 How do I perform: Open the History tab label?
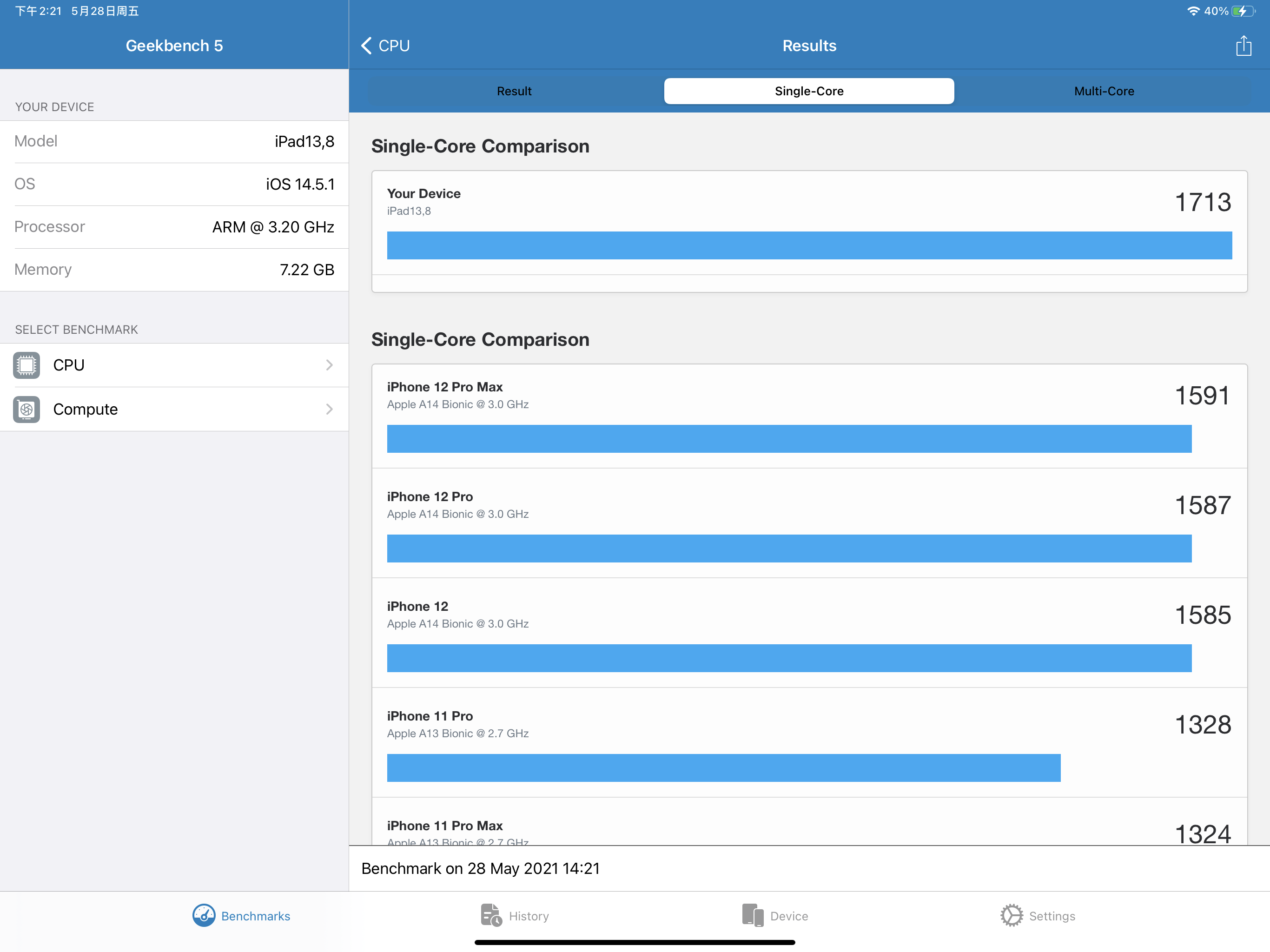coord(529,916)
